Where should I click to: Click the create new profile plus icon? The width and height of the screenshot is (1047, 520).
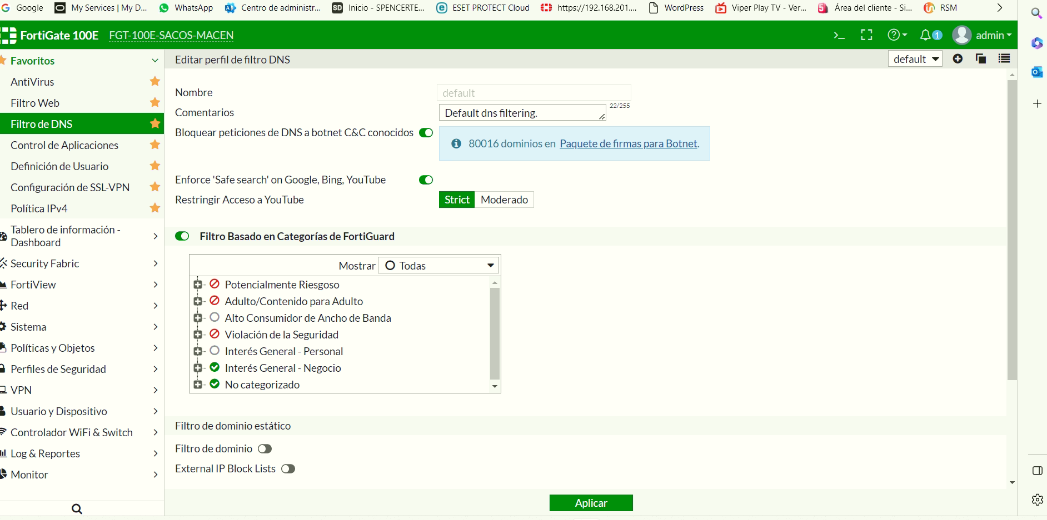pyautogui.click(x=958, y=59)
